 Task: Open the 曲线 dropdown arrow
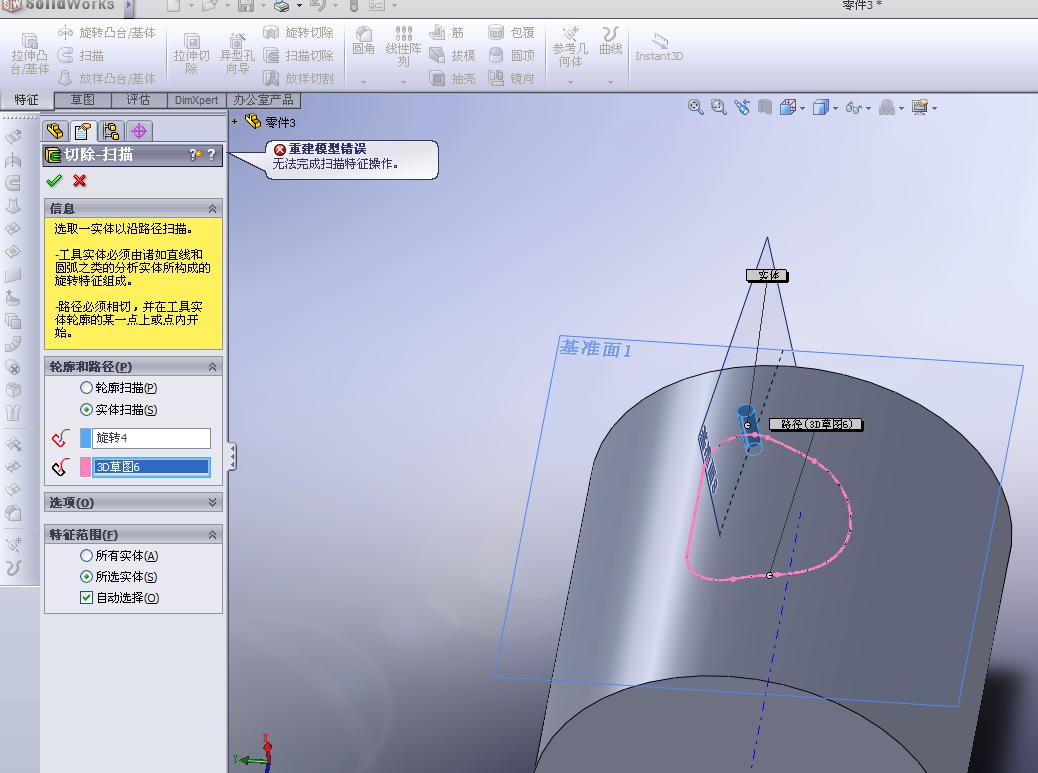coord(610,82)
